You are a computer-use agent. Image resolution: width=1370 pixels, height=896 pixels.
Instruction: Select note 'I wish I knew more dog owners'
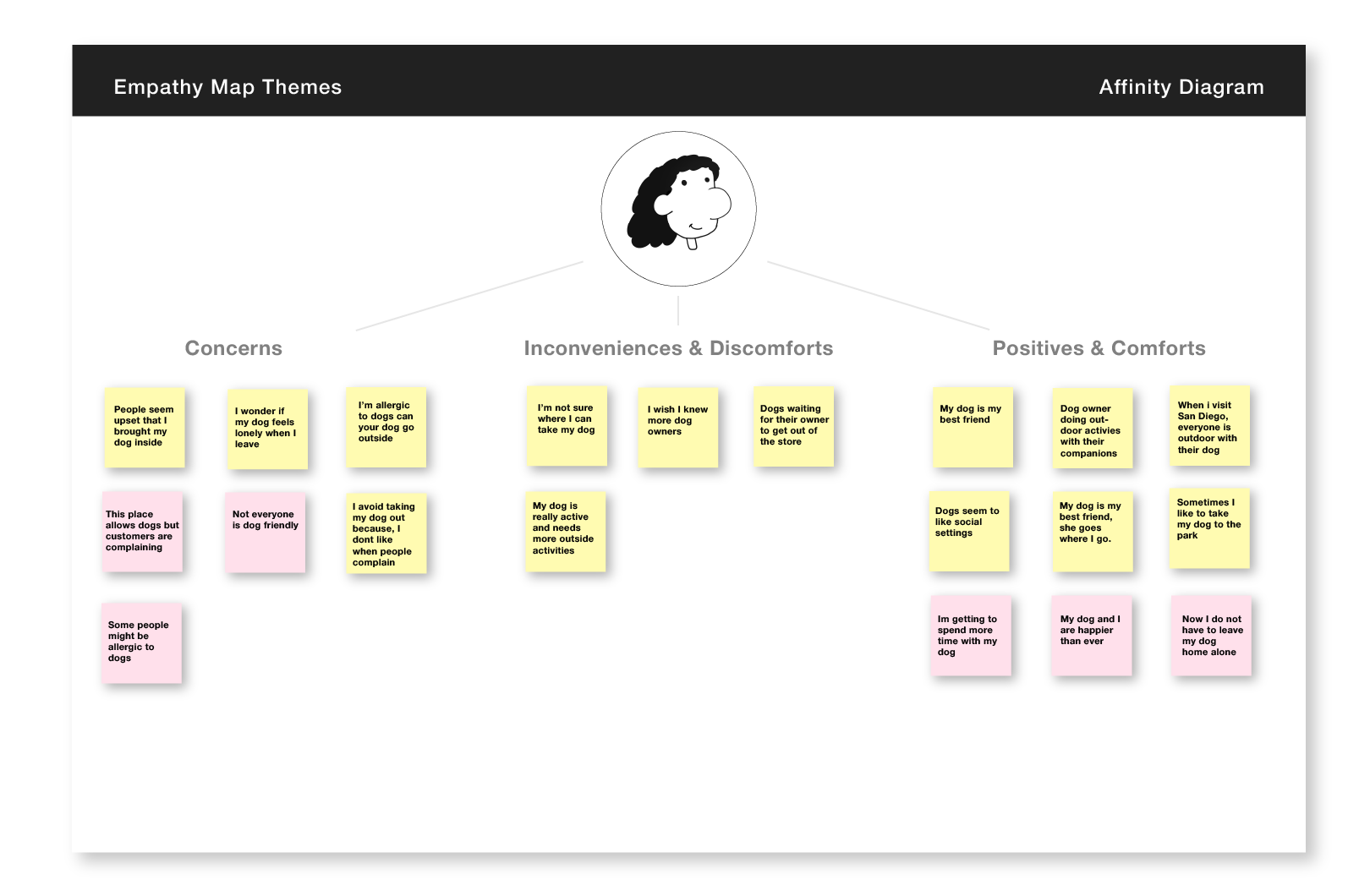[x=678, y=428]
